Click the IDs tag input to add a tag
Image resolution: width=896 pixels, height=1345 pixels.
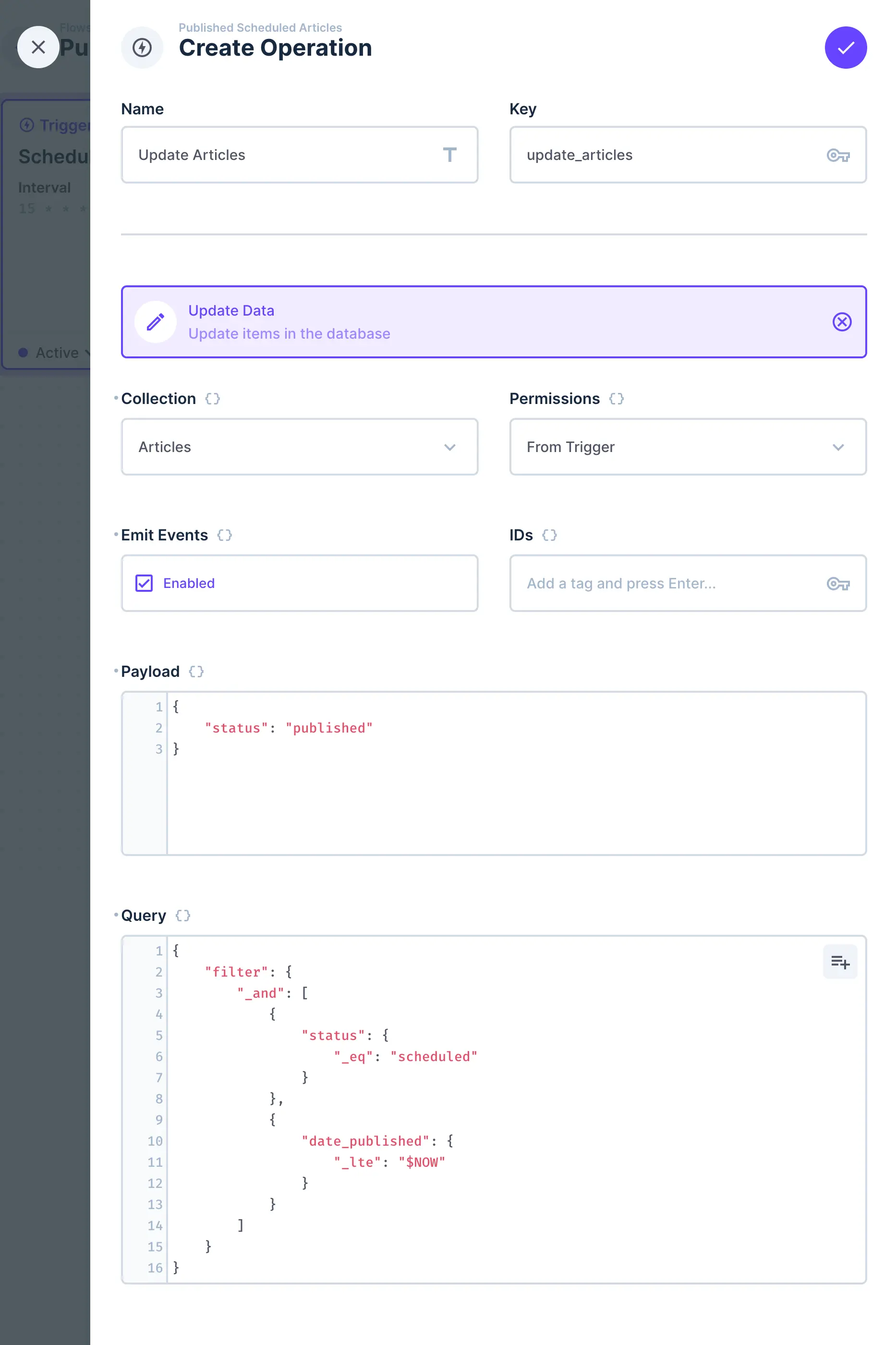click(x=629, y=584)
